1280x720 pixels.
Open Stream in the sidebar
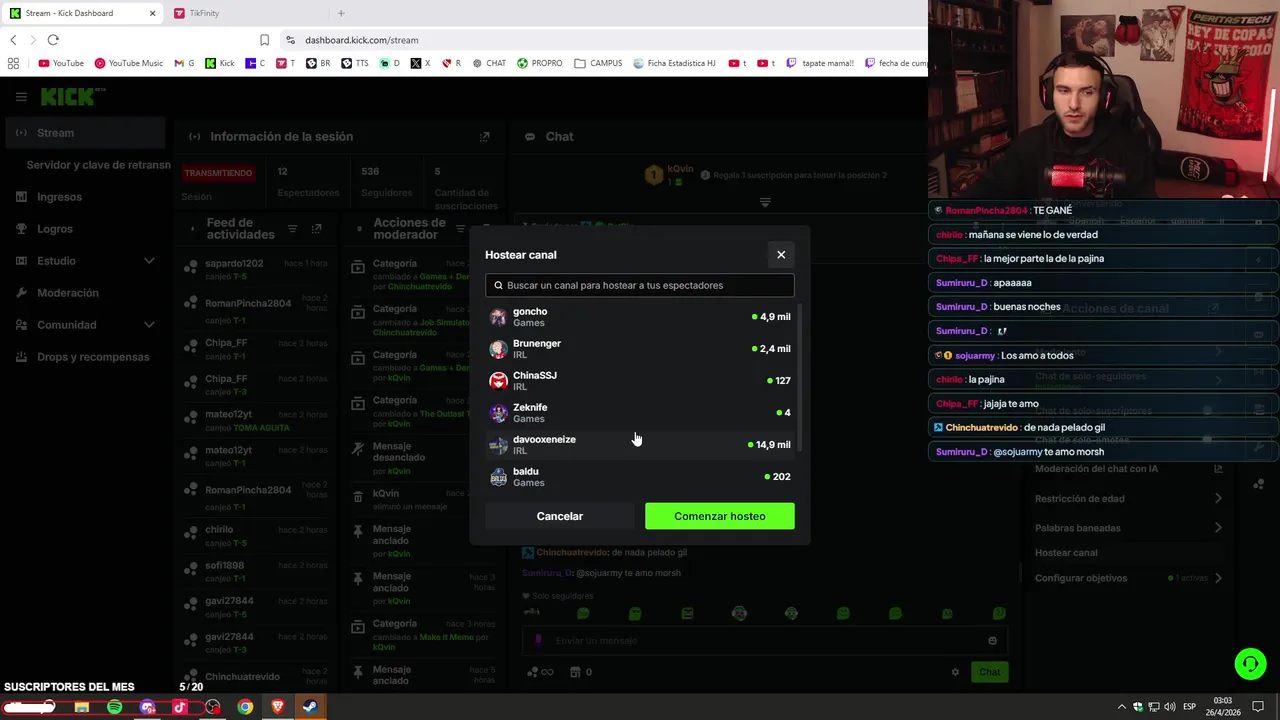85,133
